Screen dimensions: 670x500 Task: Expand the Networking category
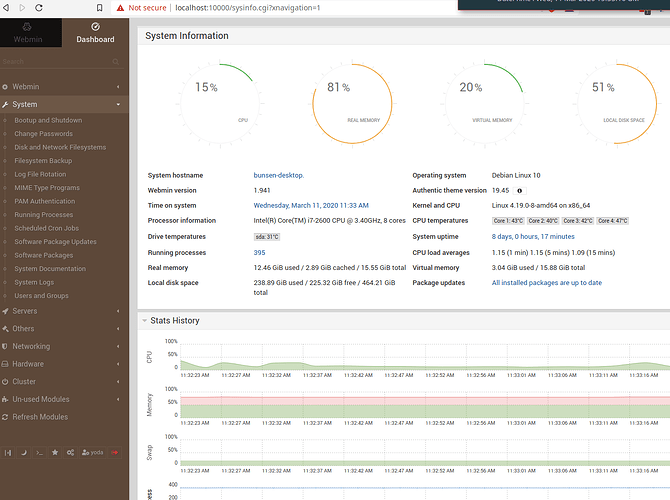click(64, 346)
